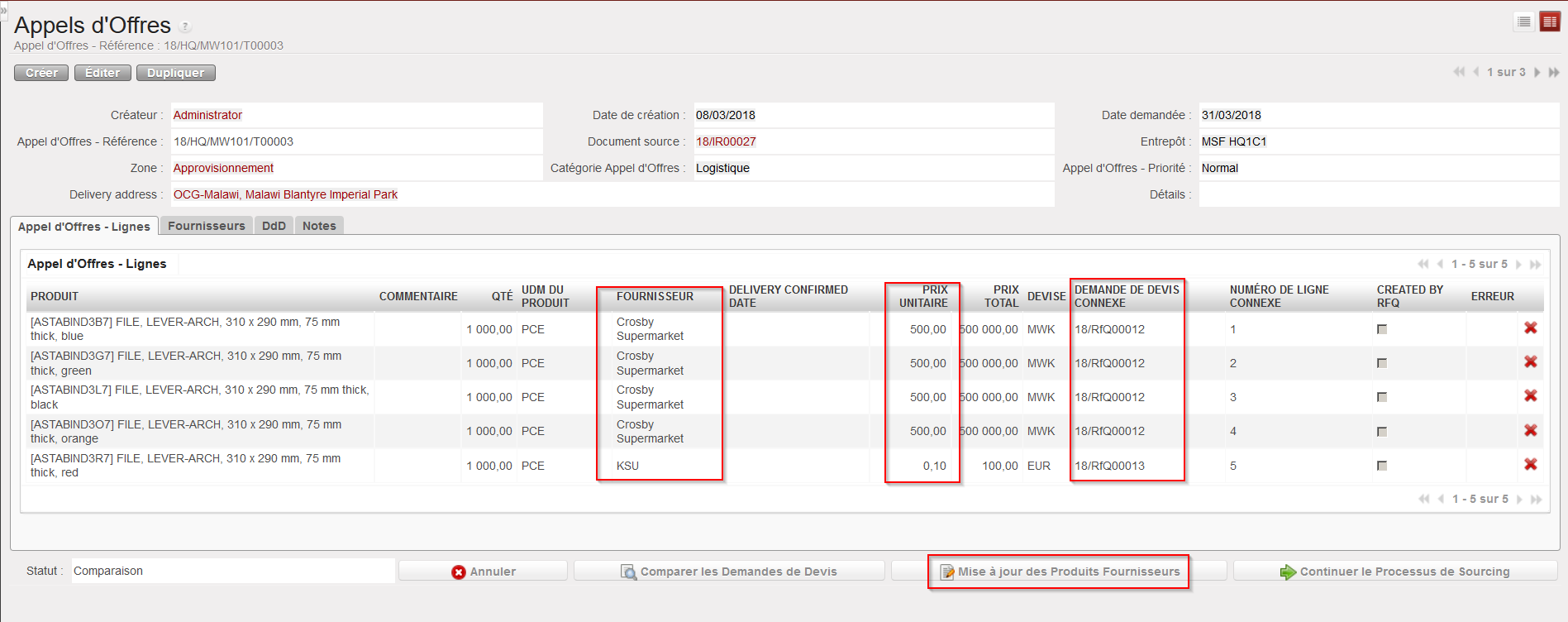Screen dimensions: 1568x622
Task: Click the Éditer button
Action: (x=102, y=73)
